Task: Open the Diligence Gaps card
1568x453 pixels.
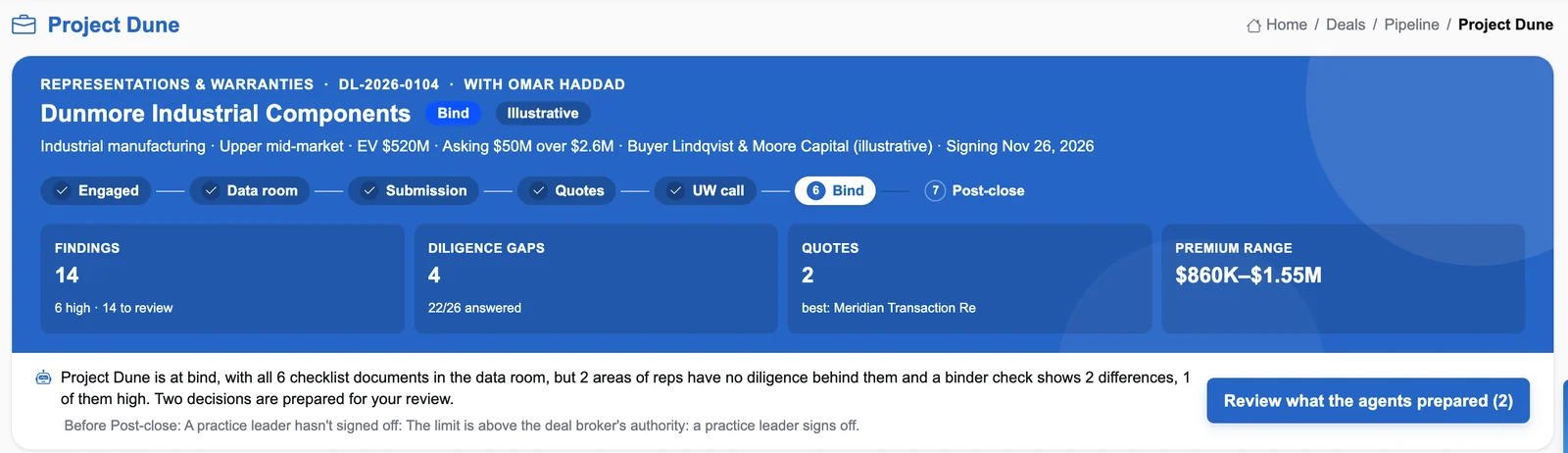Action: (596, 278)
